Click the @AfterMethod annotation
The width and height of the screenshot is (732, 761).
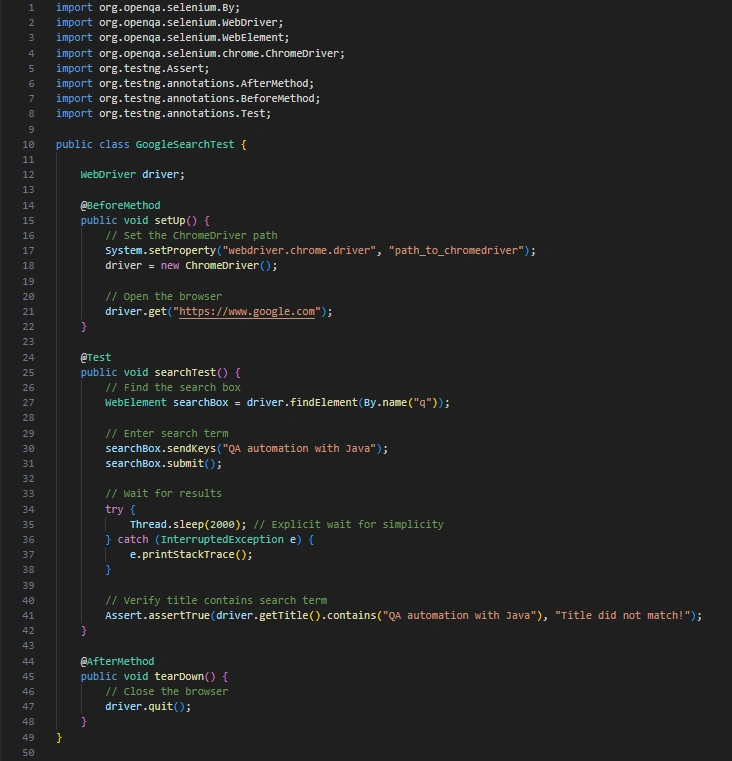117,662
